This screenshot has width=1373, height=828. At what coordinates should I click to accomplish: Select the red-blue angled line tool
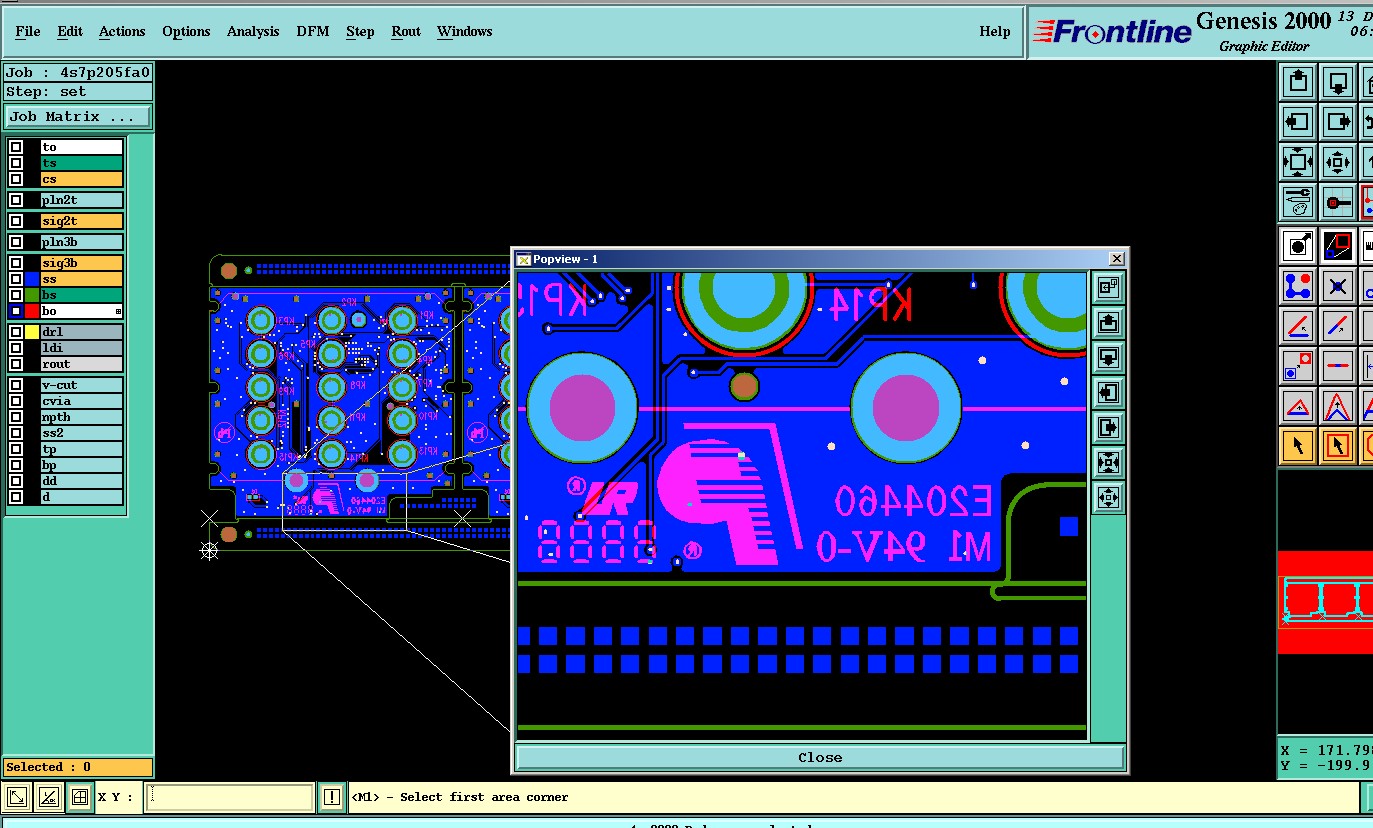(x=1298, y=326)
